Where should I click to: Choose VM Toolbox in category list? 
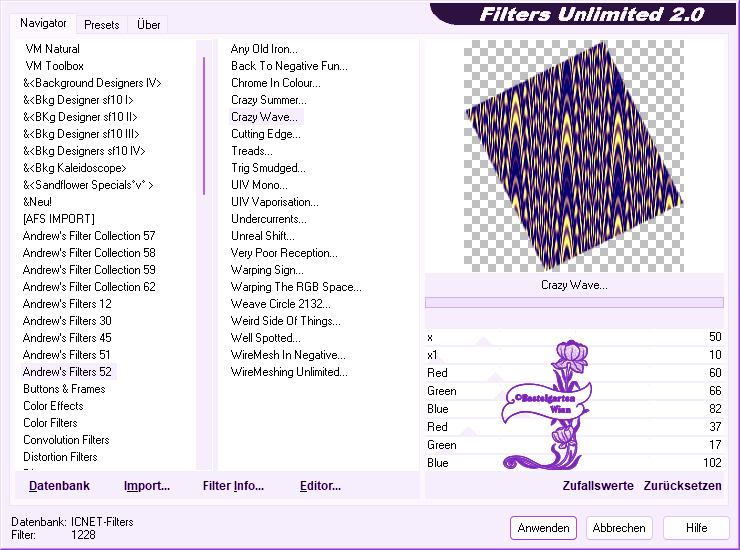tap(54, 66)
